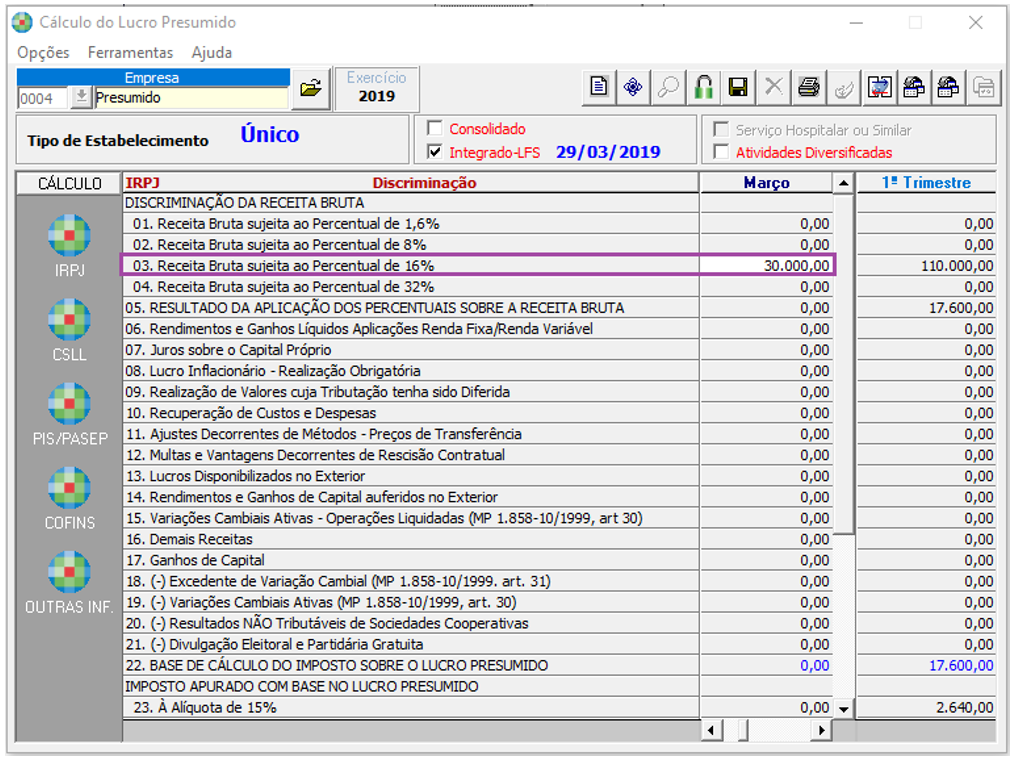Print using the printer icon

[x=809, y=87]
